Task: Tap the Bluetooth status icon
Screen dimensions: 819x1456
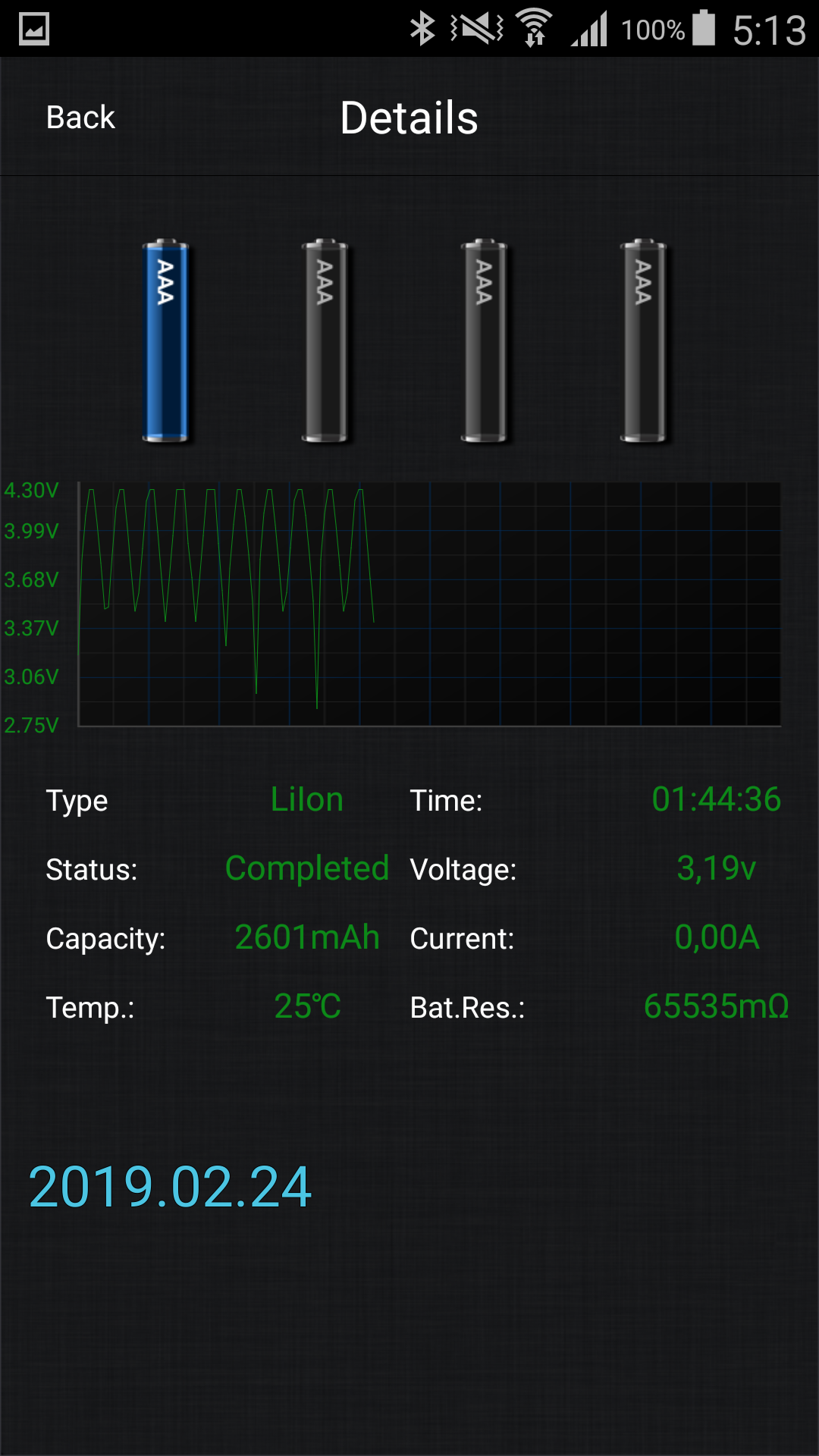Action: 422,29
